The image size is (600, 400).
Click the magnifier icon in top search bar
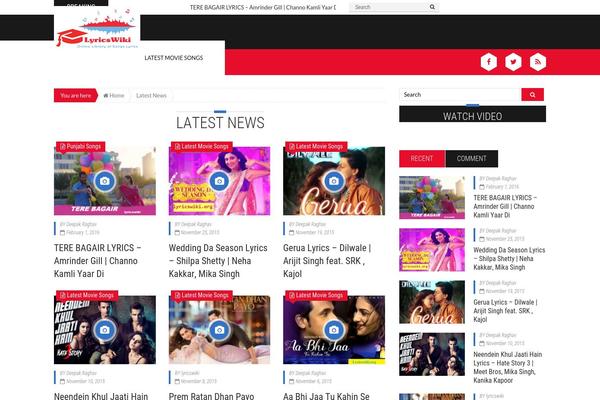click(x=432, y=7)
